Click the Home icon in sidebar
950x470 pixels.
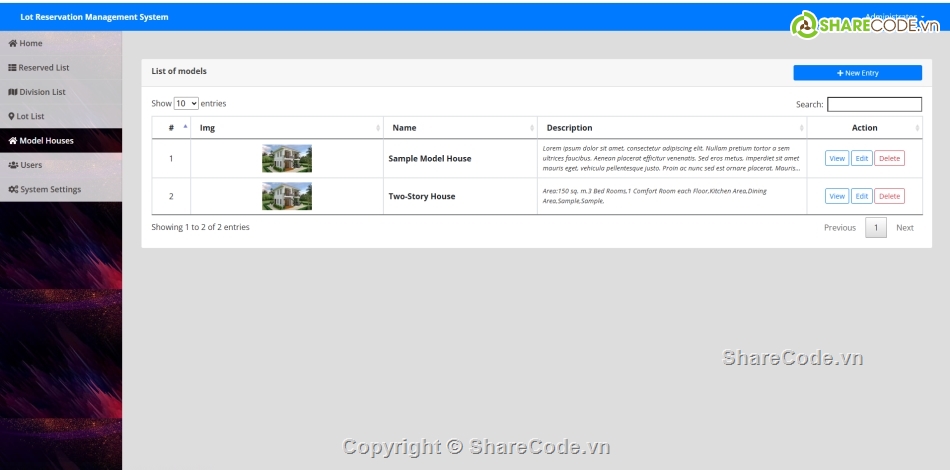pyautogui.click(x=13, y=44)
